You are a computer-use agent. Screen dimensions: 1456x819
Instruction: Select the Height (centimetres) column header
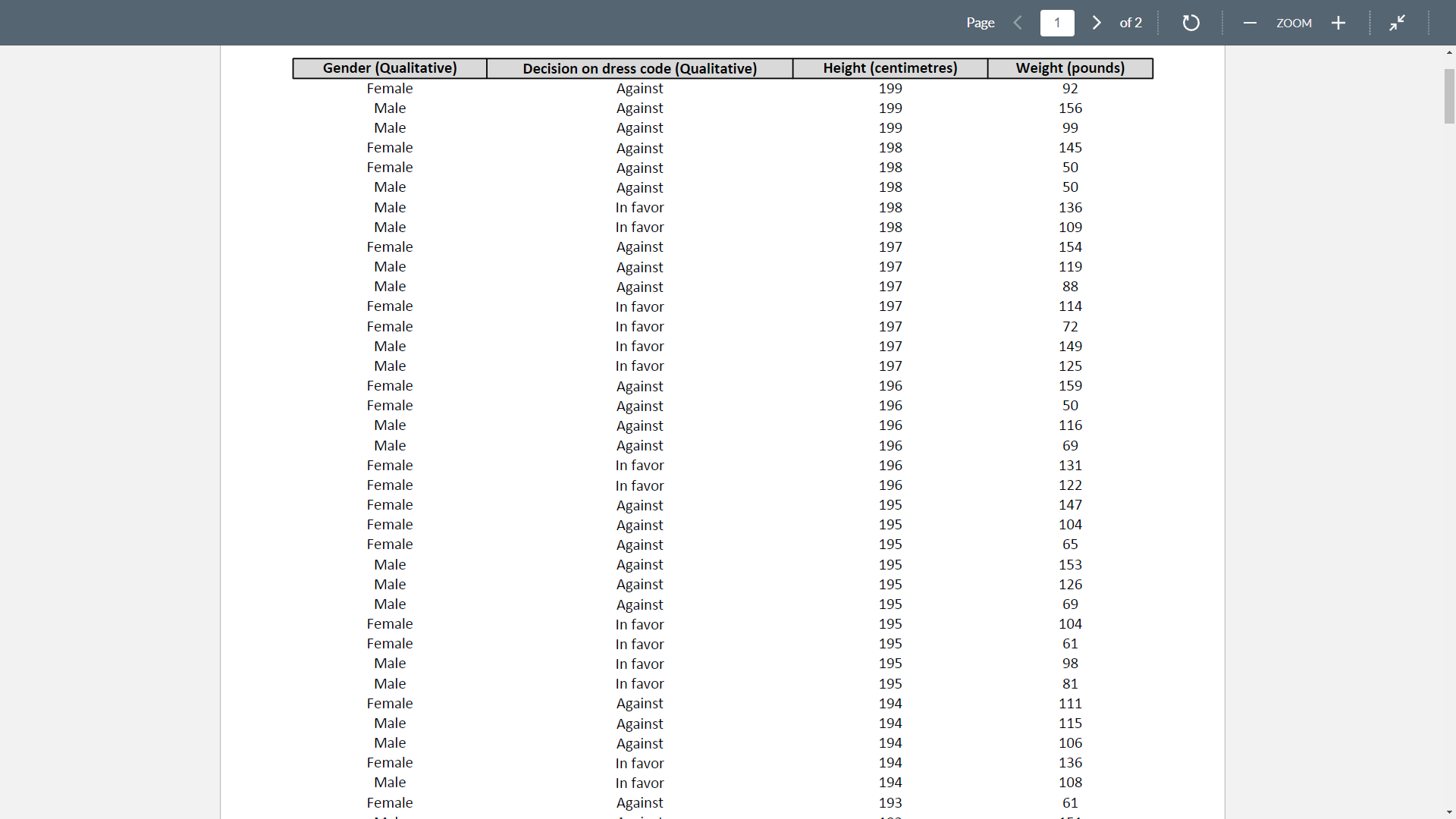pyautogui.click(x=890, y=68)
